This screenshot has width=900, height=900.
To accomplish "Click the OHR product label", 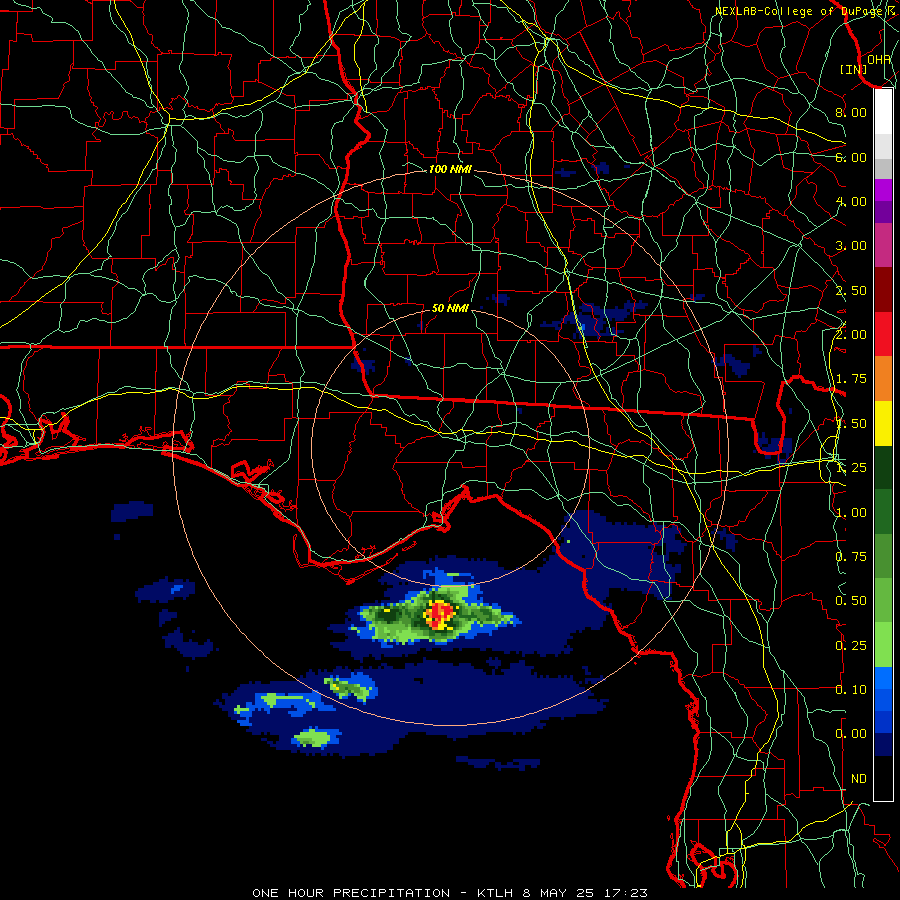I will pyautogui.click(x=879, y=59).
